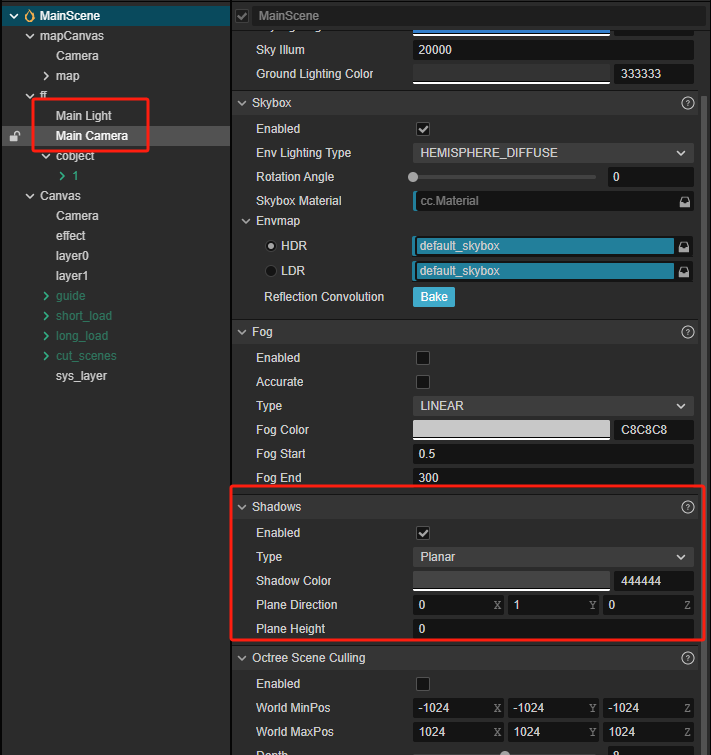Viewport: 711px width, 755px height.
Task: Collapse the Fog section
Action: tap(242, 332)
